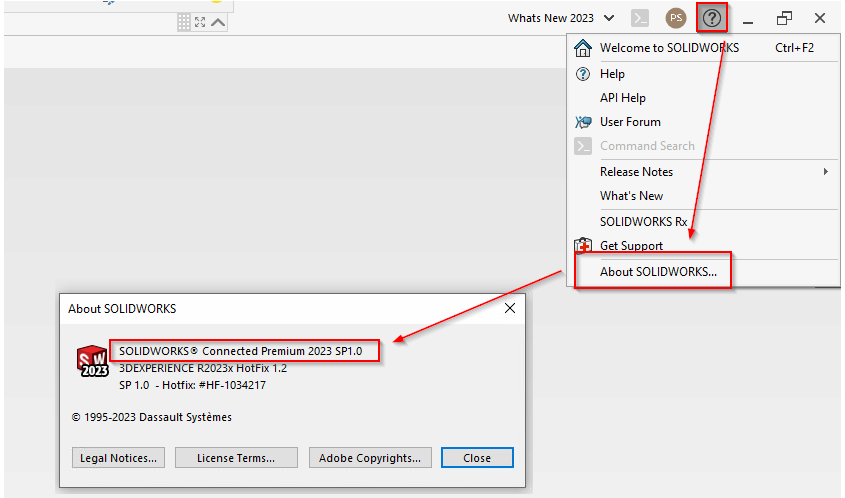
Task: Click the Hotfix #HF-1034217 line
Action: 192,385
